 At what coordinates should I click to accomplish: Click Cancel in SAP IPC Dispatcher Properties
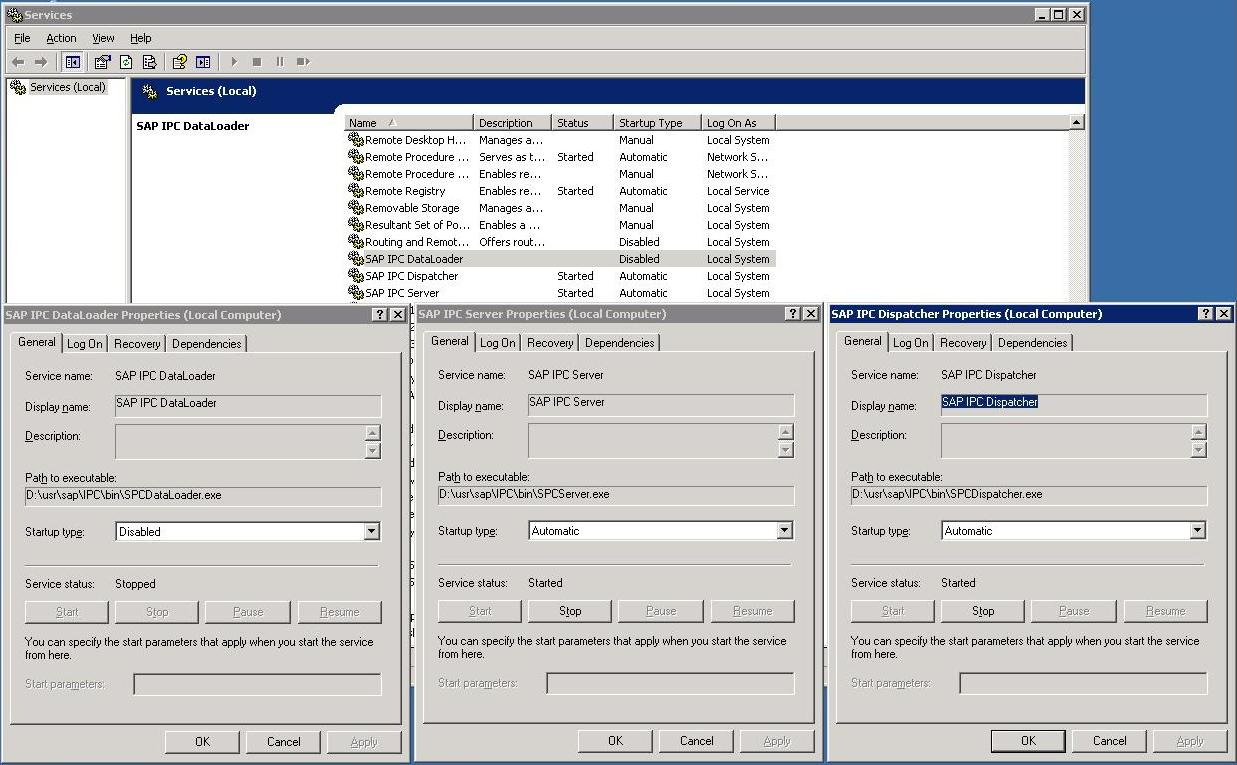[x=1110, y=740]
